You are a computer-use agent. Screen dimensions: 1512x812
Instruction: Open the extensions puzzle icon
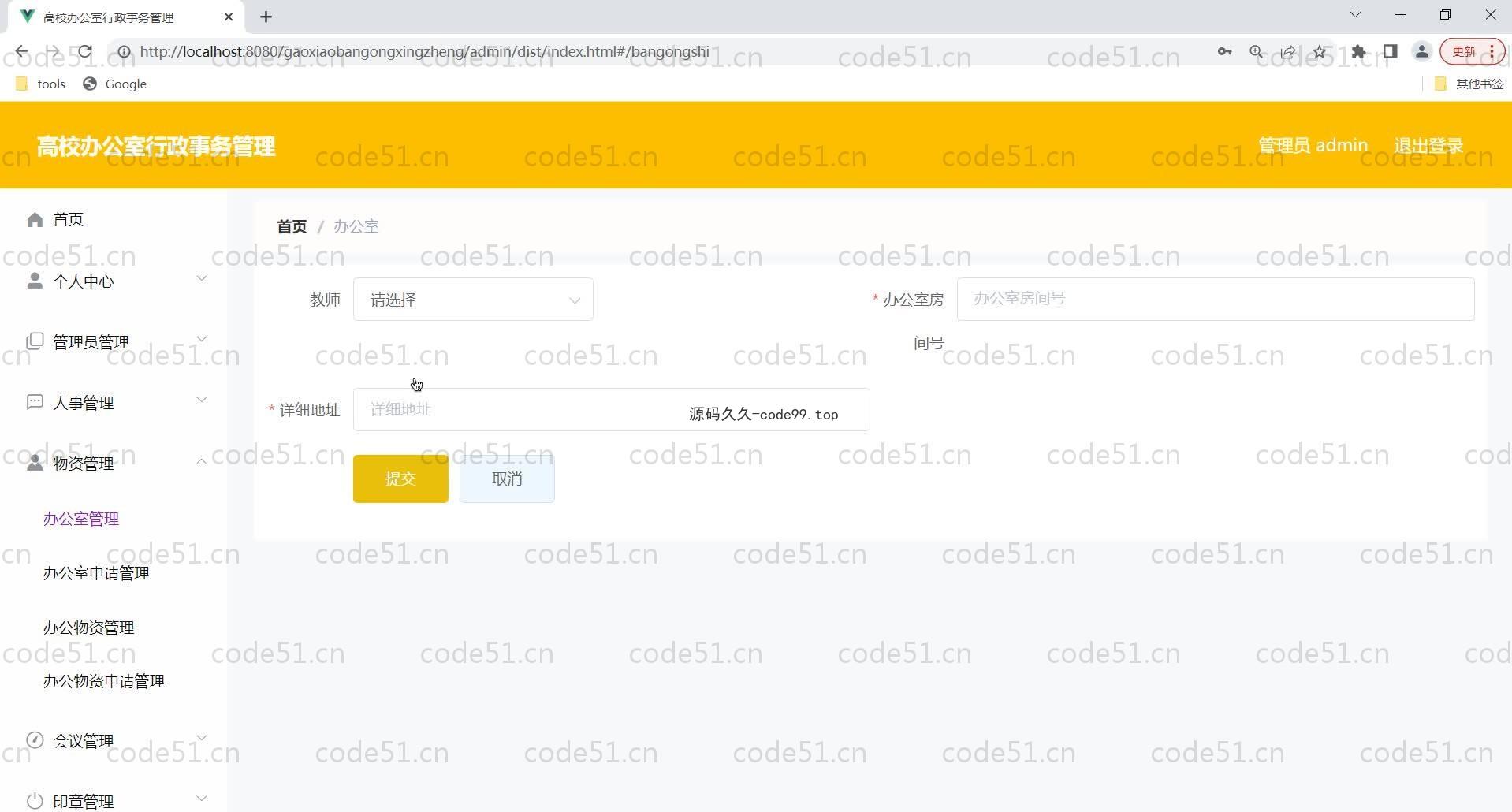point(1358,52)
